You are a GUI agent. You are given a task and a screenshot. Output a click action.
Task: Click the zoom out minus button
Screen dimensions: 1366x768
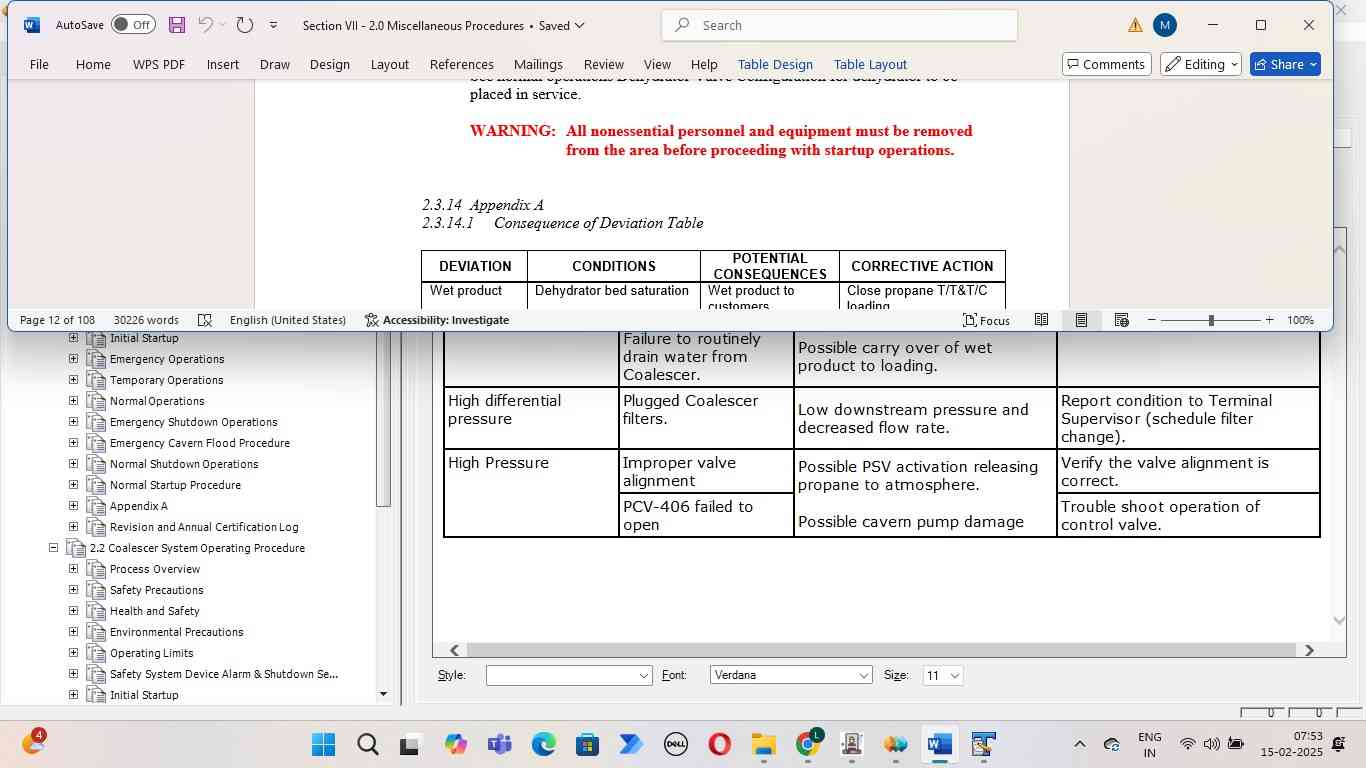click(1152, 320)
